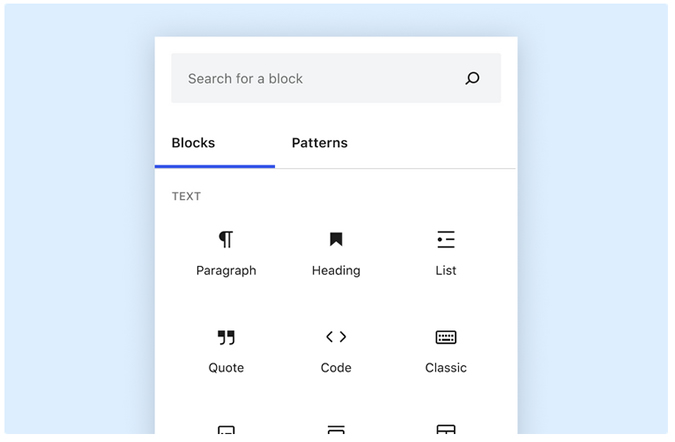Click the TEXT category heading
Image resolution: width=675 pixels, height=442 pixels.
(x=186, y=196)
